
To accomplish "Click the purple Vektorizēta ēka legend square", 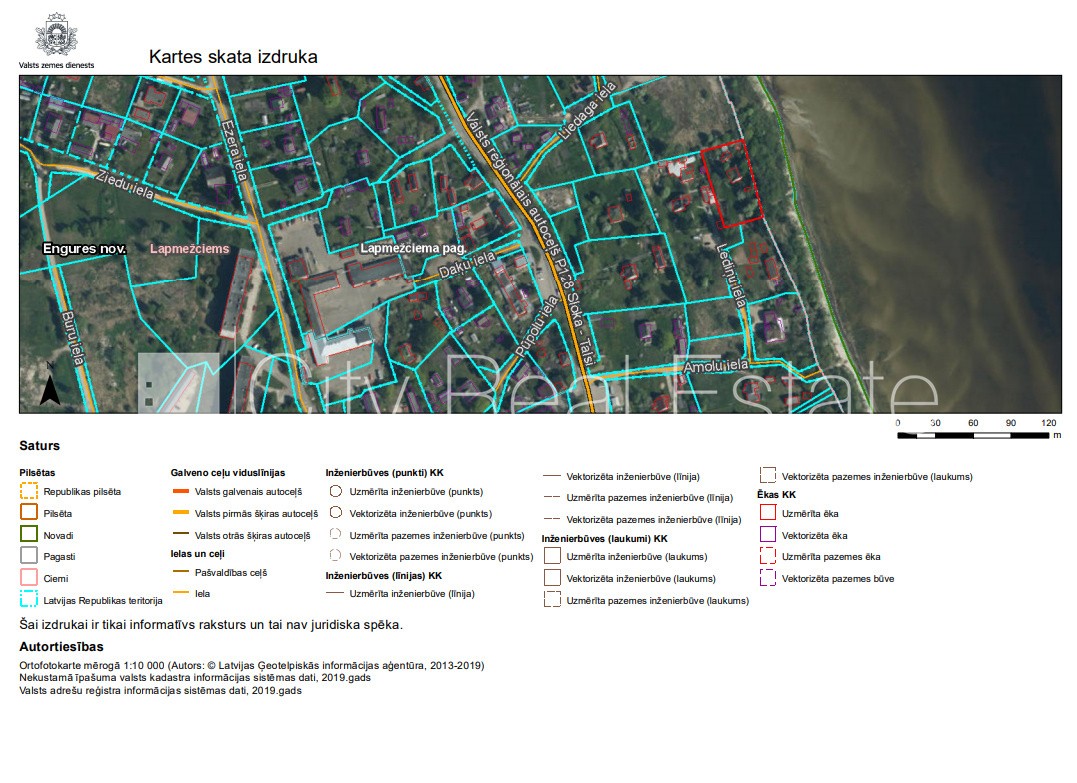I will [x=768, y=535].
